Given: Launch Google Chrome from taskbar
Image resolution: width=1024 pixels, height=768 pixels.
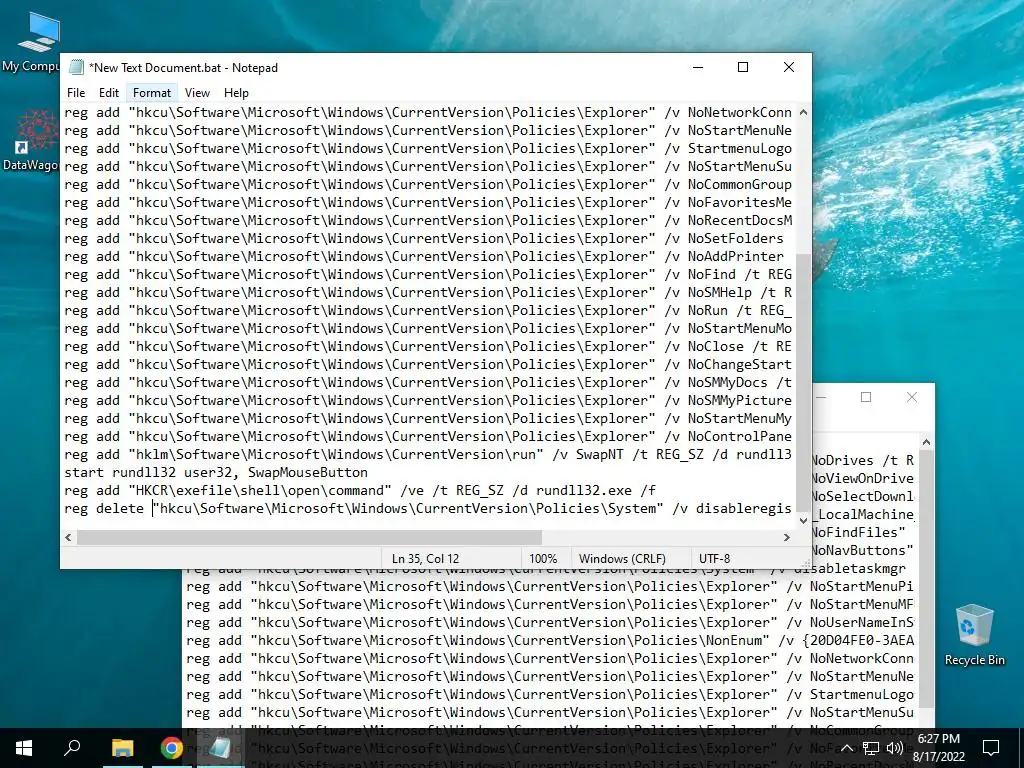Looking at the screenshot, I should (x=171, y=748).
